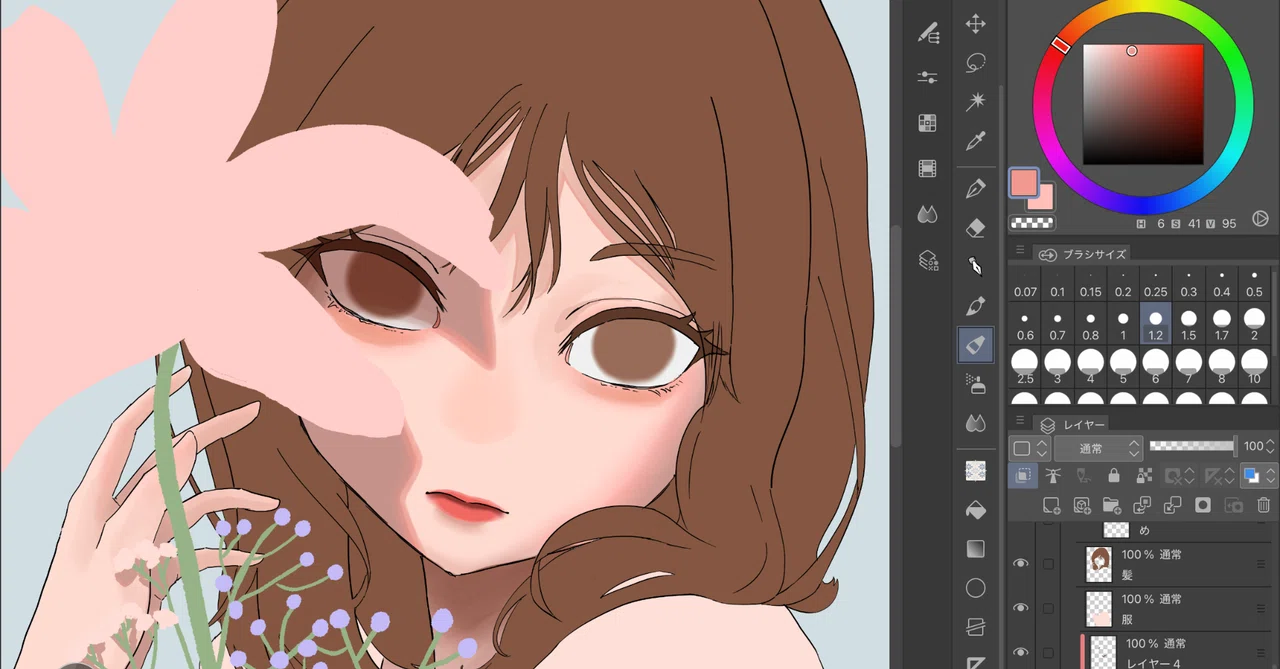The image size is (1280, 669).
Task: Open the Sub Tool palette icon
Action: (x=927, y=33)
